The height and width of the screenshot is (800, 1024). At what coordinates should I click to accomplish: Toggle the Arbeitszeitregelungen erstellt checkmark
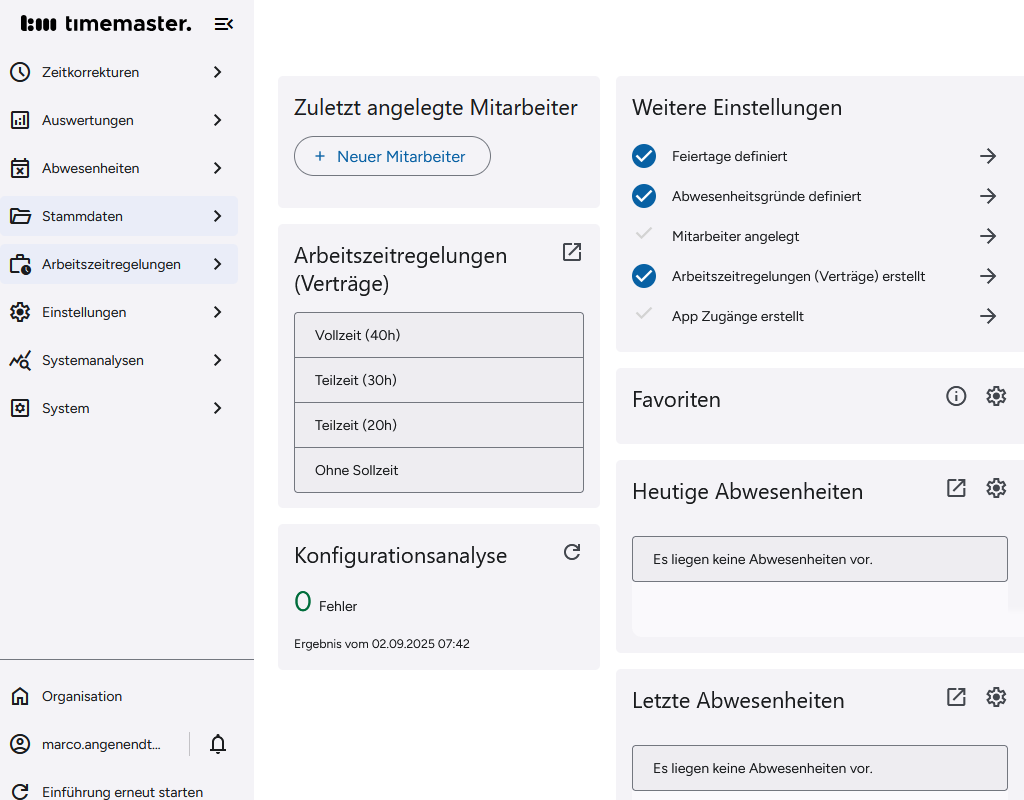pyautogui.click(x=643, y=276)
